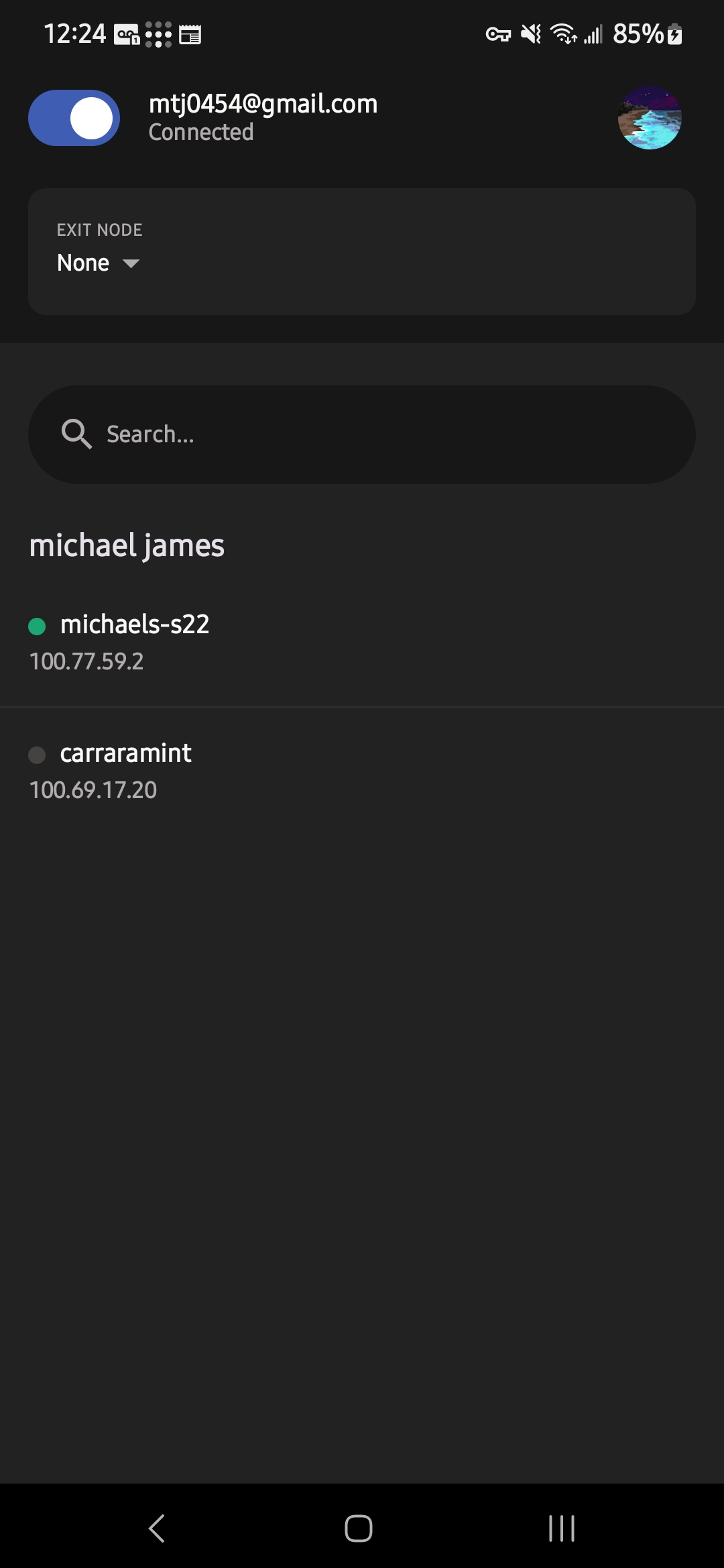Select the 100.69.17.20 IP address
724x1568 pixels.
[x=93, y=790]
